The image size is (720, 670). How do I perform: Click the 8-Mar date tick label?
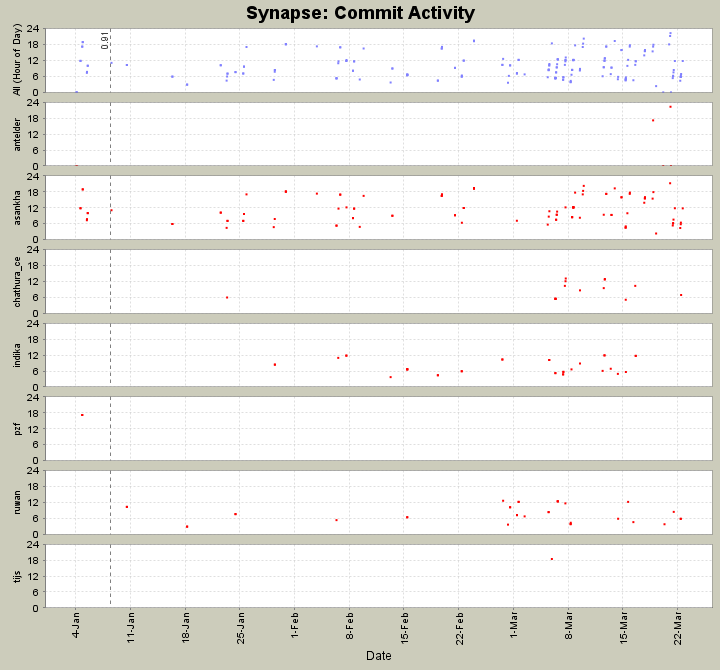[x=568, y=625]
